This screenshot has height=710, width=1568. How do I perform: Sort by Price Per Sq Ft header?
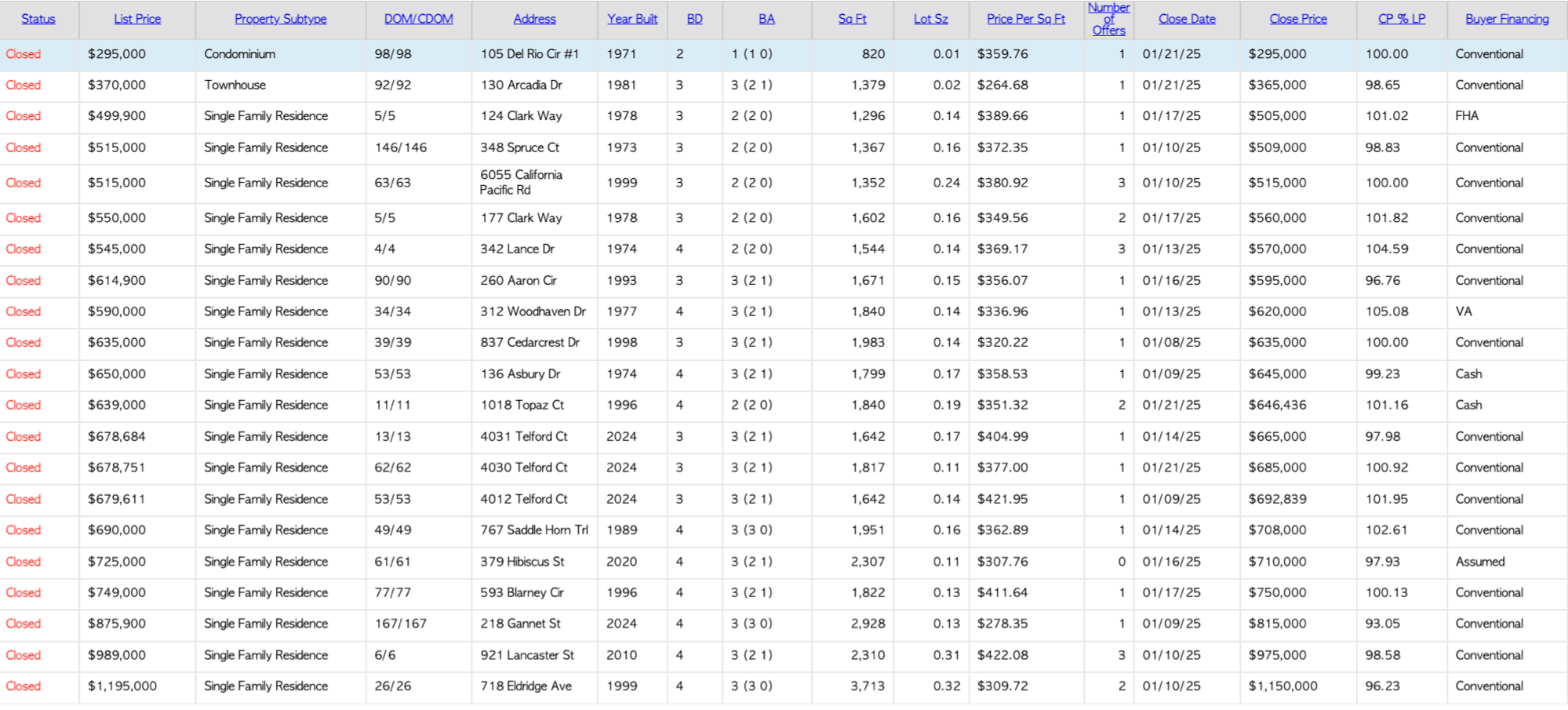tap(1026, 19)
